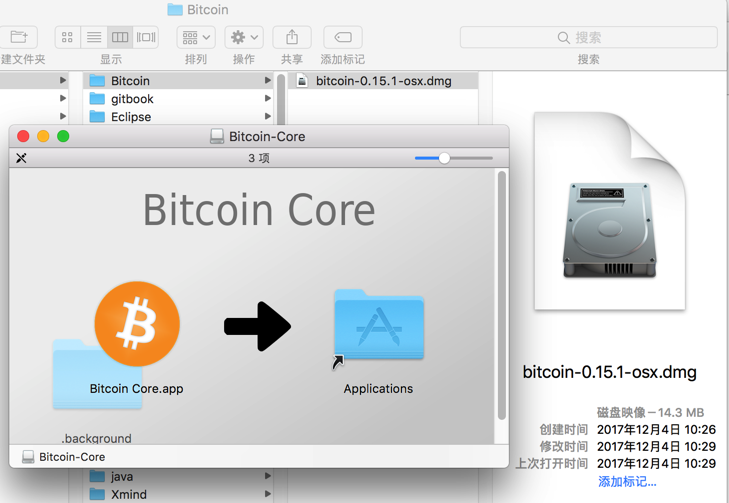Click the Finder column scrollbar
This screenshot has width=729, height=503.
click(x=281, y=99)
